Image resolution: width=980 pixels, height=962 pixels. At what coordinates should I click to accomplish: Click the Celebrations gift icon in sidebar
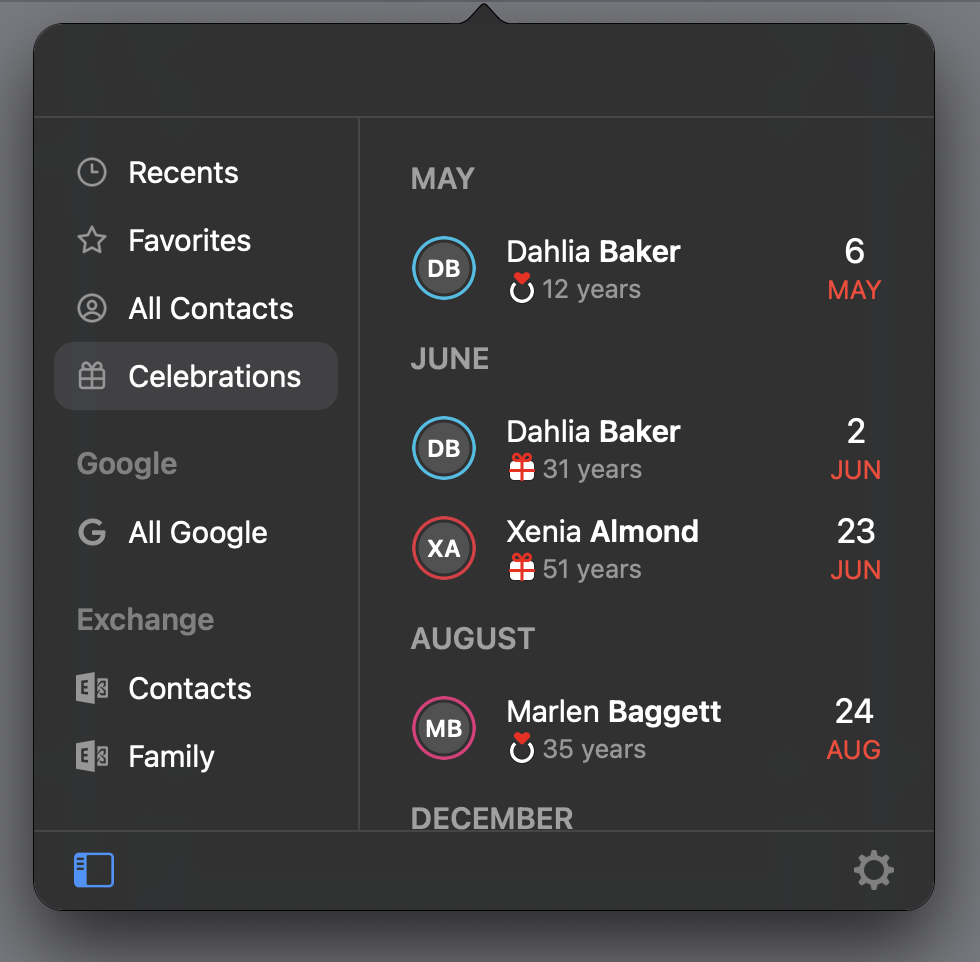coord(92,376)
